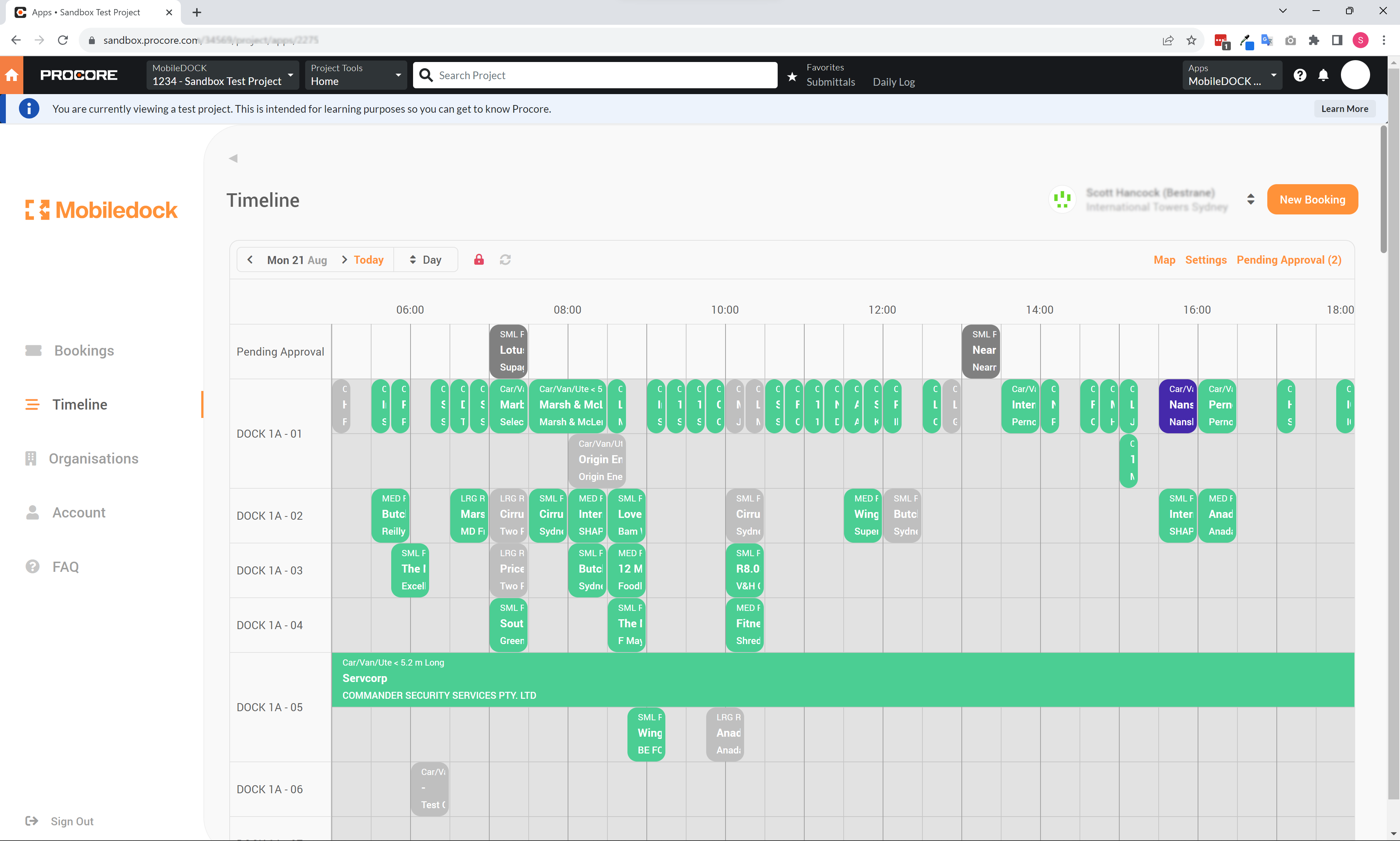Advance to next day with right chevron
The height and width of the screenshot is (841, 1400).
click(344, 260)
